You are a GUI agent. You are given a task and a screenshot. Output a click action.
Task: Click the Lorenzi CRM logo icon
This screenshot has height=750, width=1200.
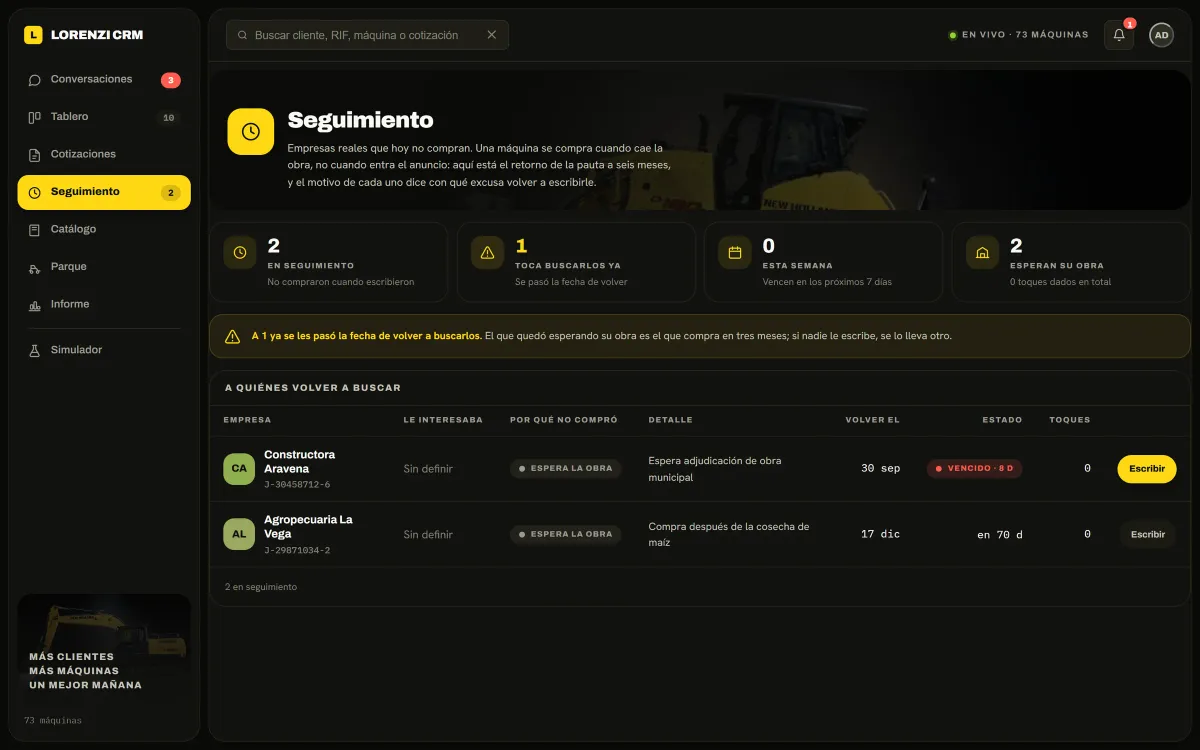(33, 34)
